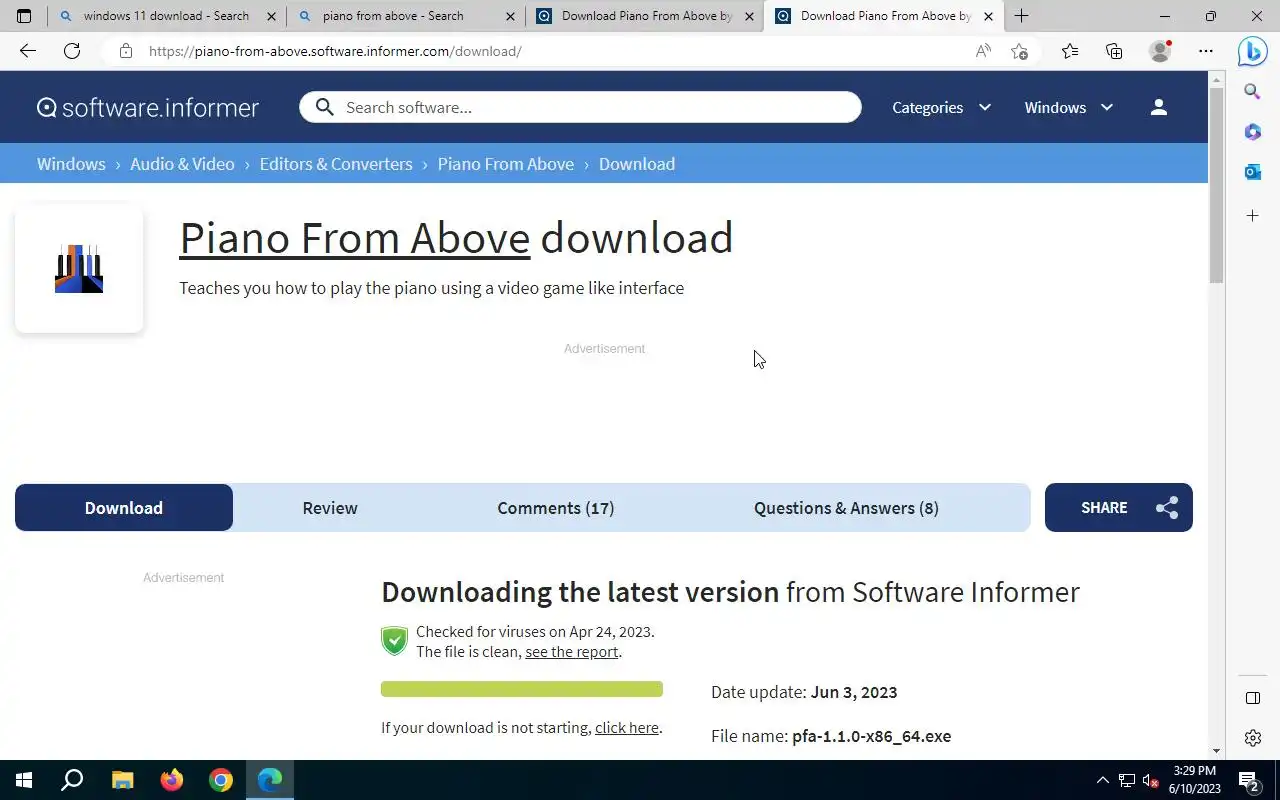Launch Firefox from taskbar

tap(172, 780)
